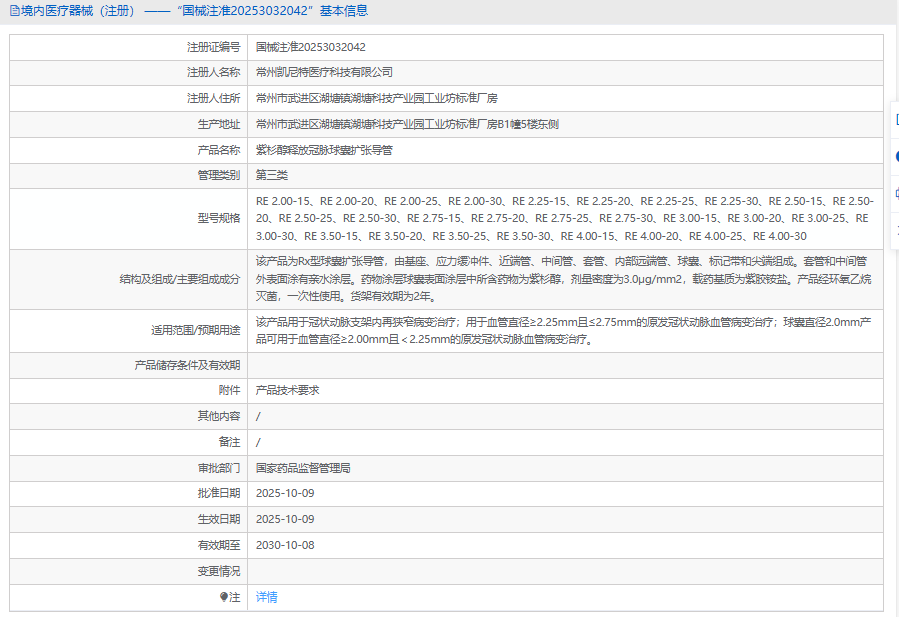
Task: Click the 适用范围/预期用途 label
Action: tap(196, 330)
